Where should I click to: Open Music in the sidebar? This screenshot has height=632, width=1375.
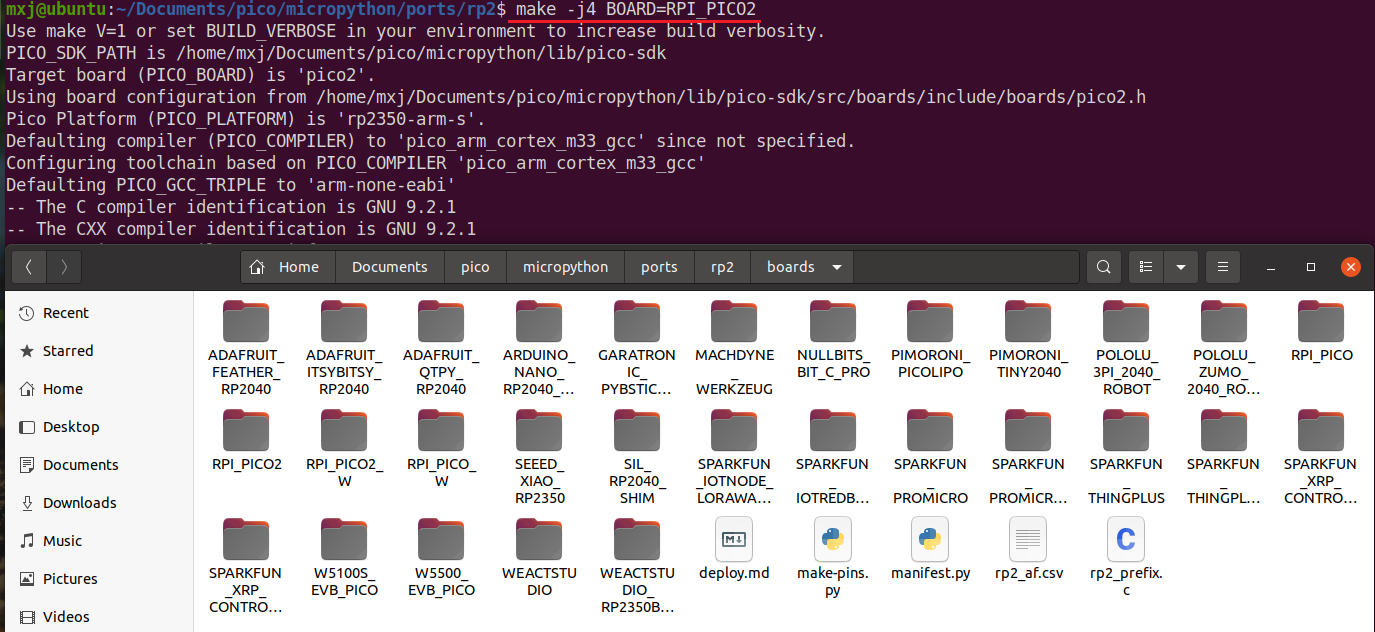[x=97, y=541]
